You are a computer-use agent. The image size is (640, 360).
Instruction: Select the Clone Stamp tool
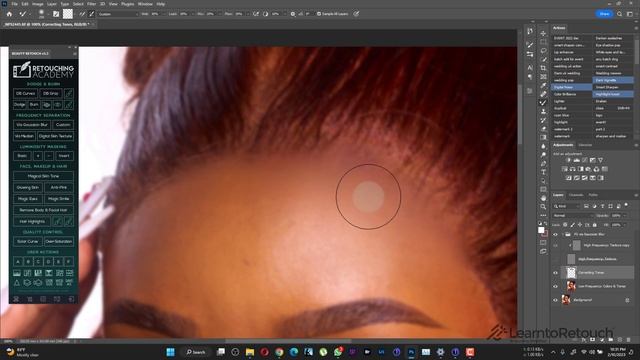(x=543, y=111)
